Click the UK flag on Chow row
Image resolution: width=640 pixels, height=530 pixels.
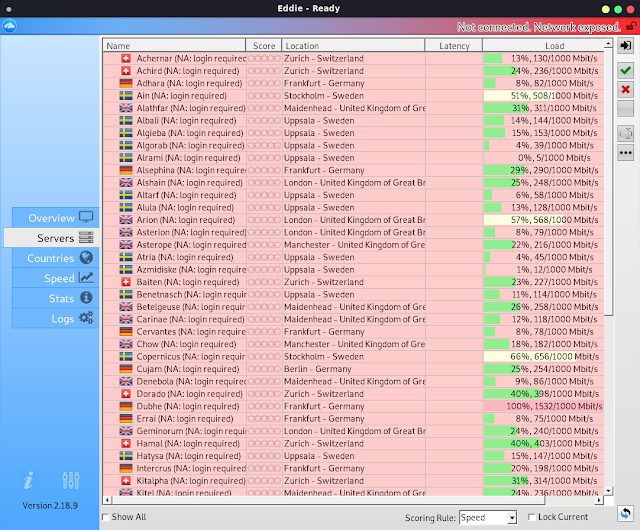[126, 344]
